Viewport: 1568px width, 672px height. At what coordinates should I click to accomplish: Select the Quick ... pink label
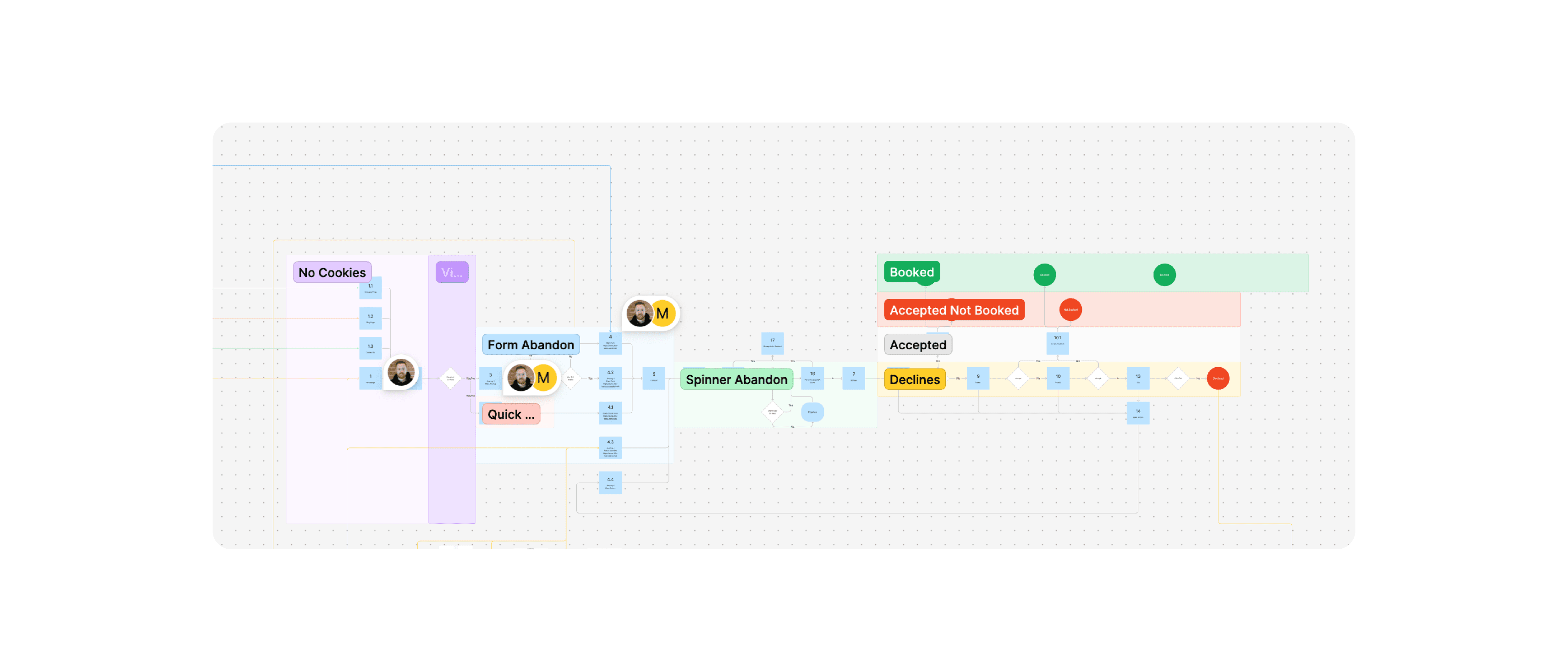coord(511,414)
